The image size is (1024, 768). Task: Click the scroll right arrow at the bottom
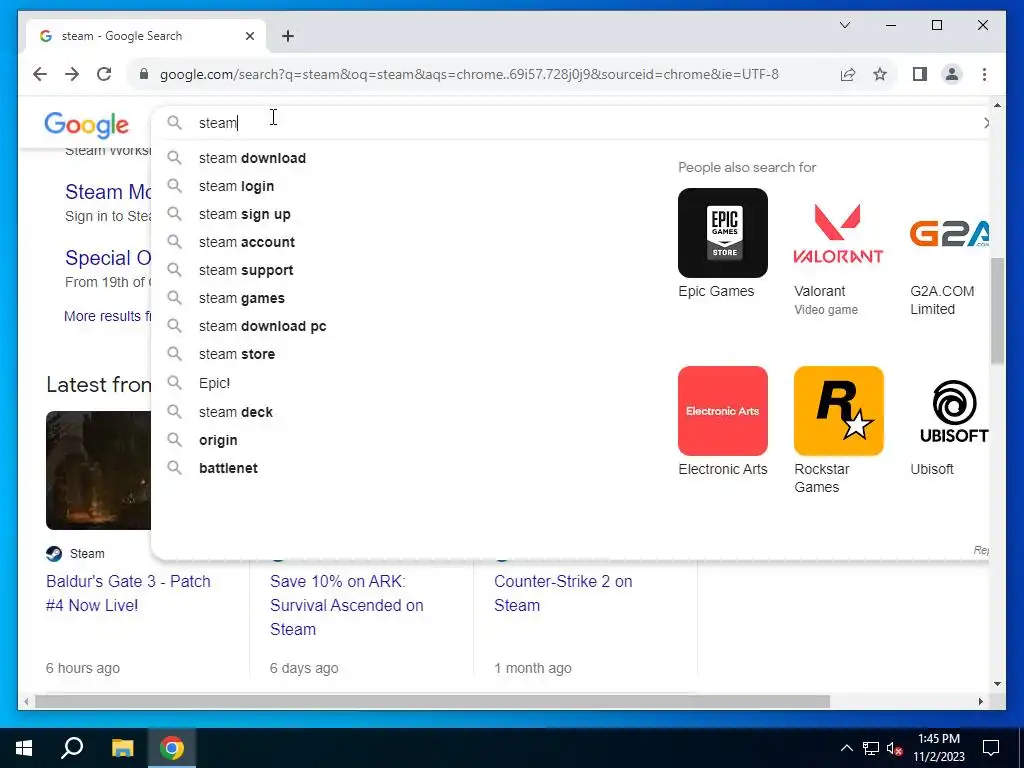coord(980,701)
